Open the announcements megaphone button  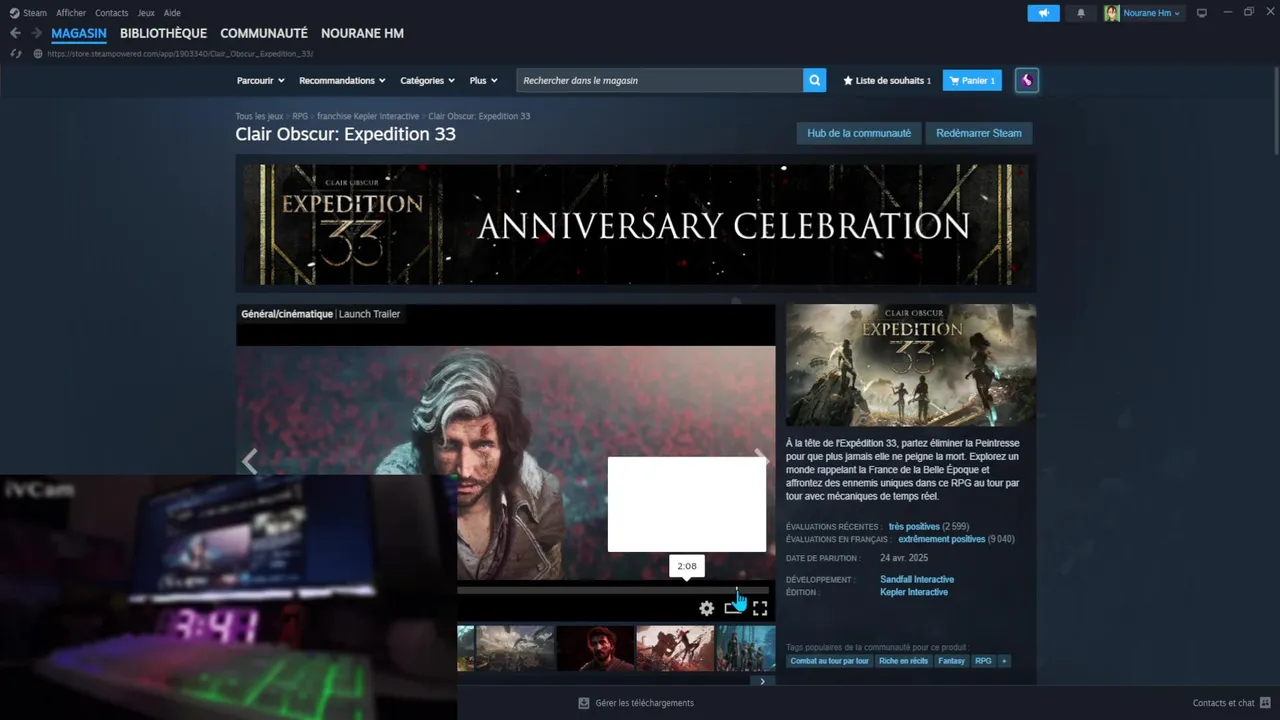(1043, 13)
